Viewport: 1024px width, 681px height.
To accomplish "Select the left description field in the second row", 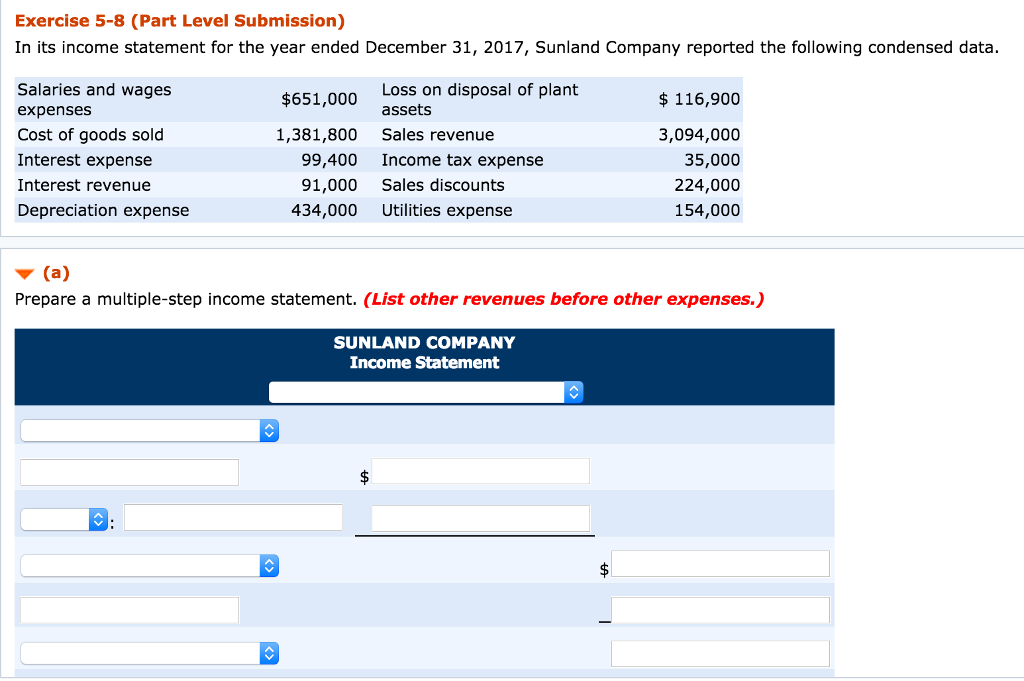I will tap(128, 471).
